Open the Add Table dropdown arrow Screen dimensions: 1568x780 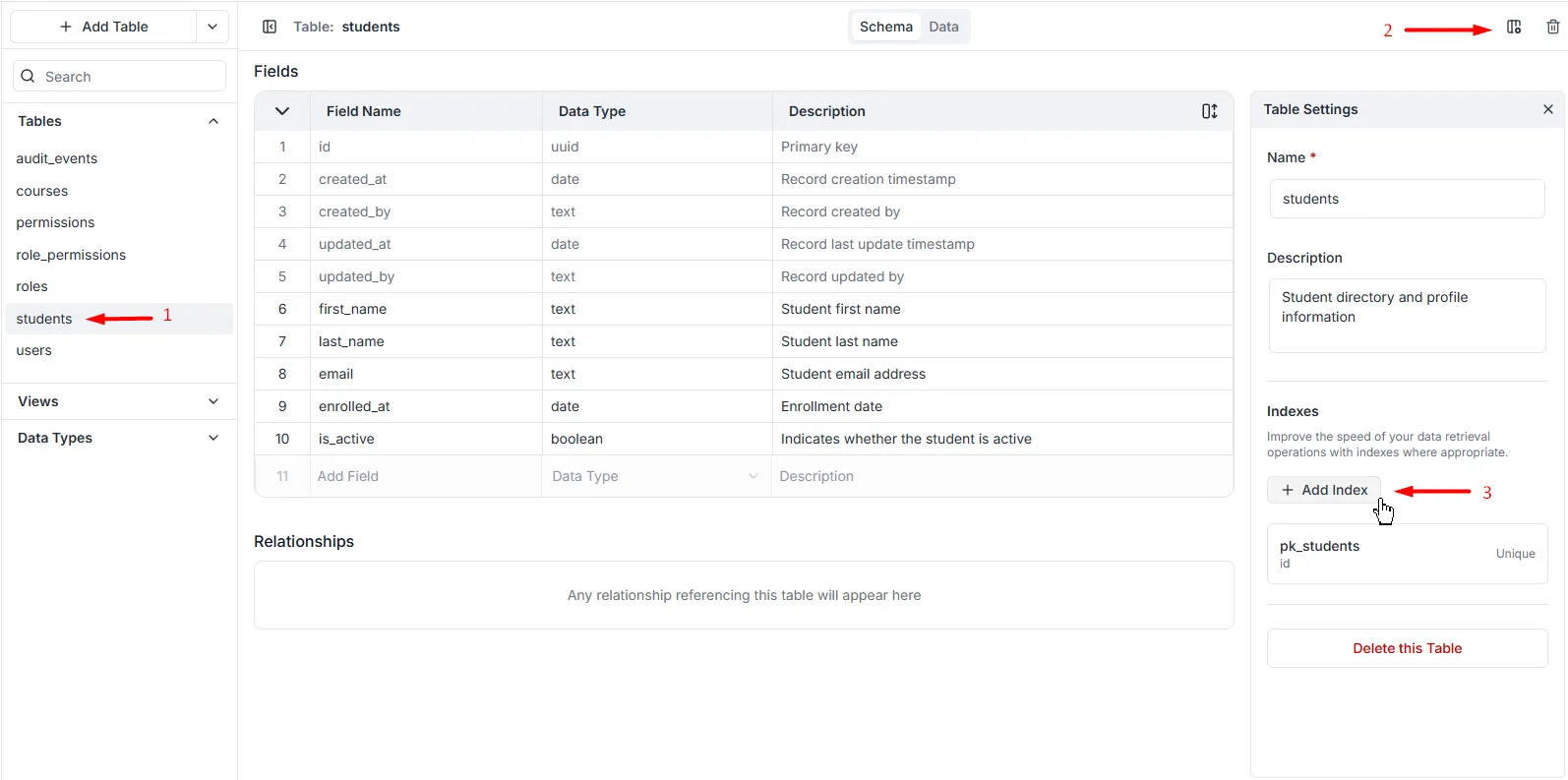pyautogui.click(x=212, y=27)
